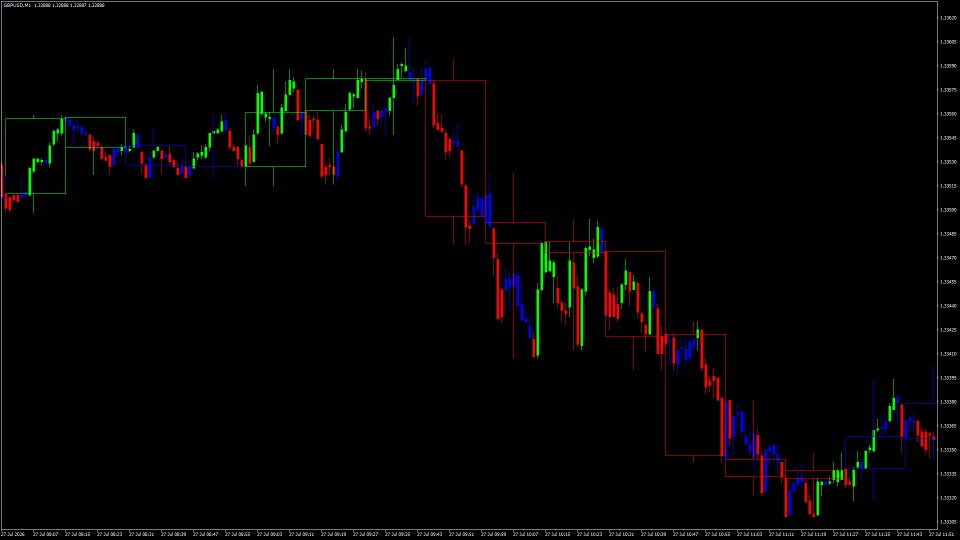
Task: Click the 27 Jul 11:27 time label
Action: coord(845,534)
